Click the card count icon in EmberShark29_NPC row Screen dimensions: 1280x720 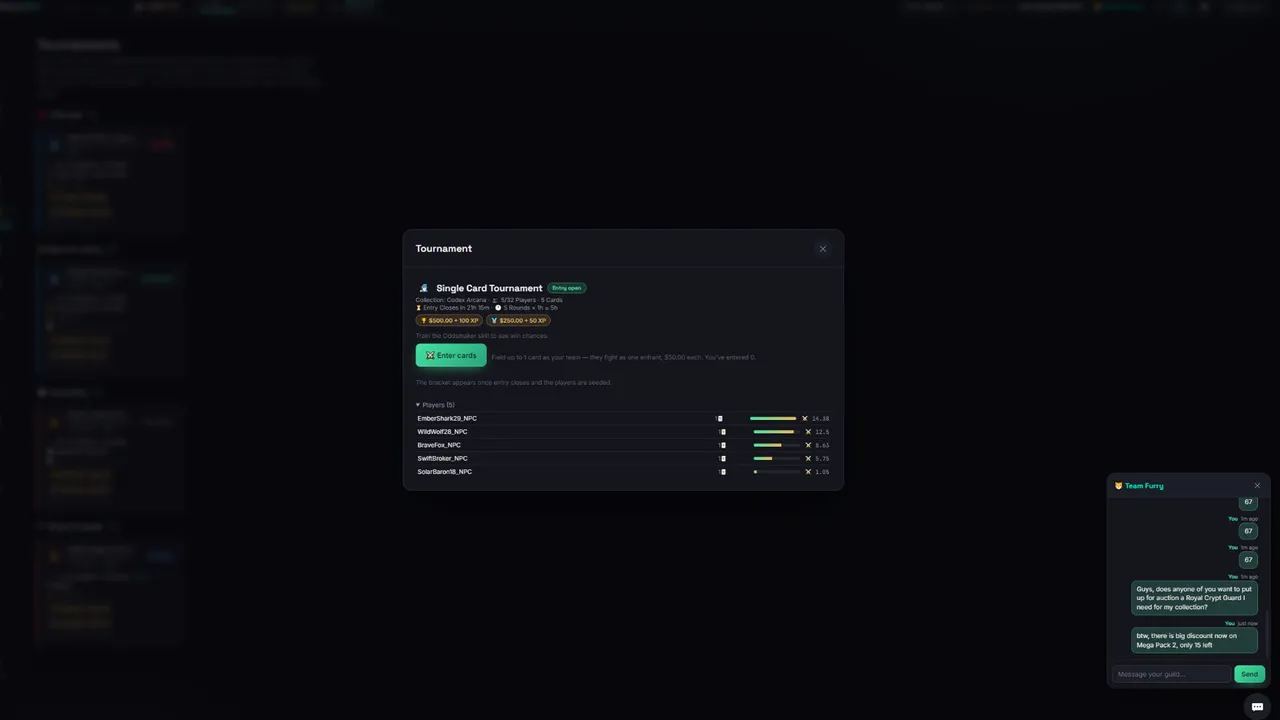720,418
